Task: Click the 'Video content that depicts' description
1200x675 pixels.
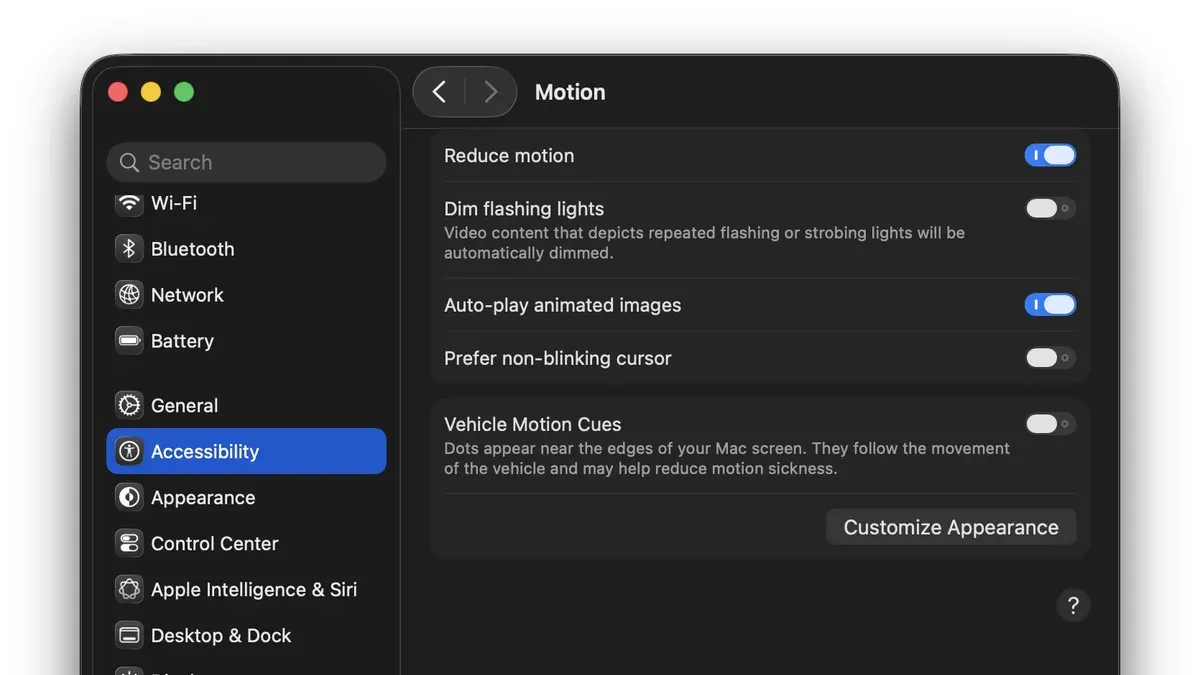Action: (x=704, y=243)
